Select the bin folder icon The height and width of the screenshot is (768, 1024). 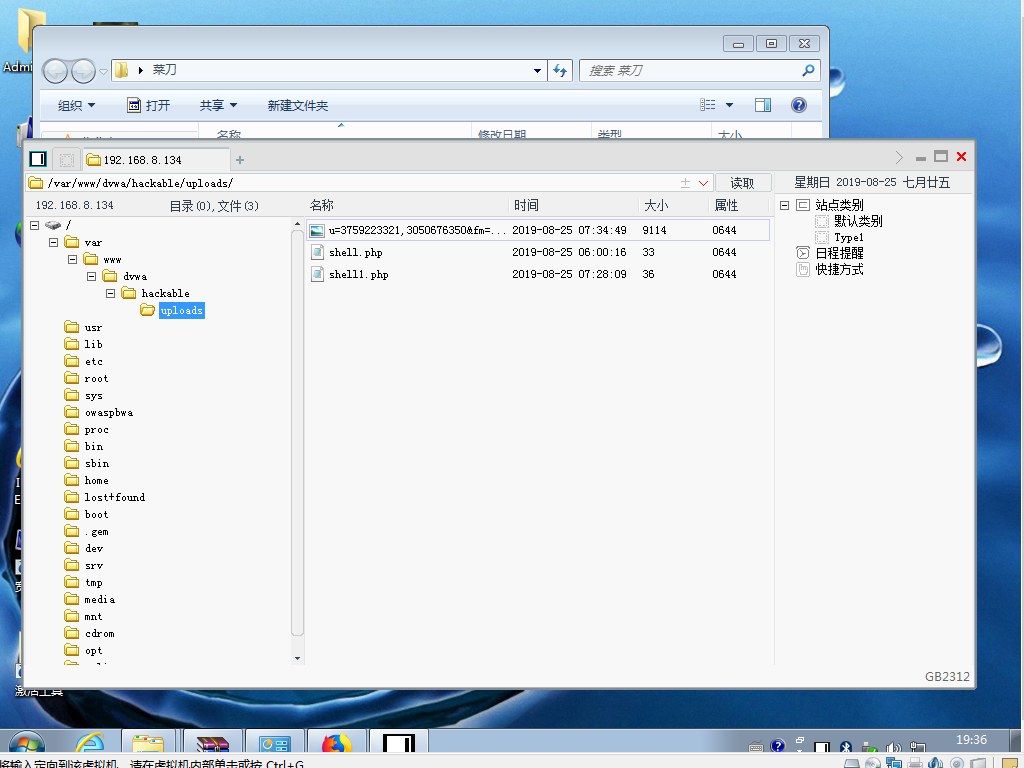click(x=72, y=446)
